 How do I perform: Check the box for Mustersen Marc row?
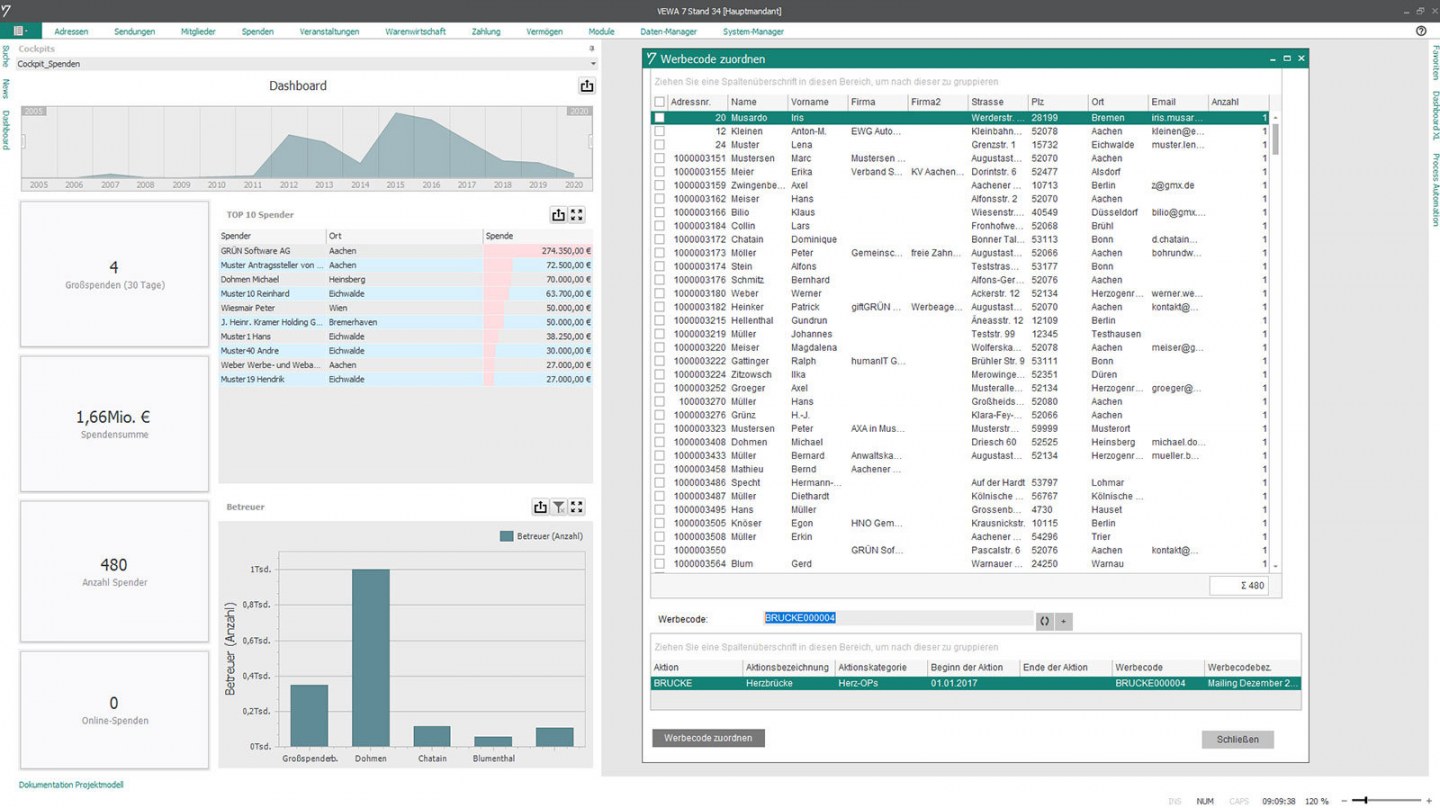tap(659, 158)
